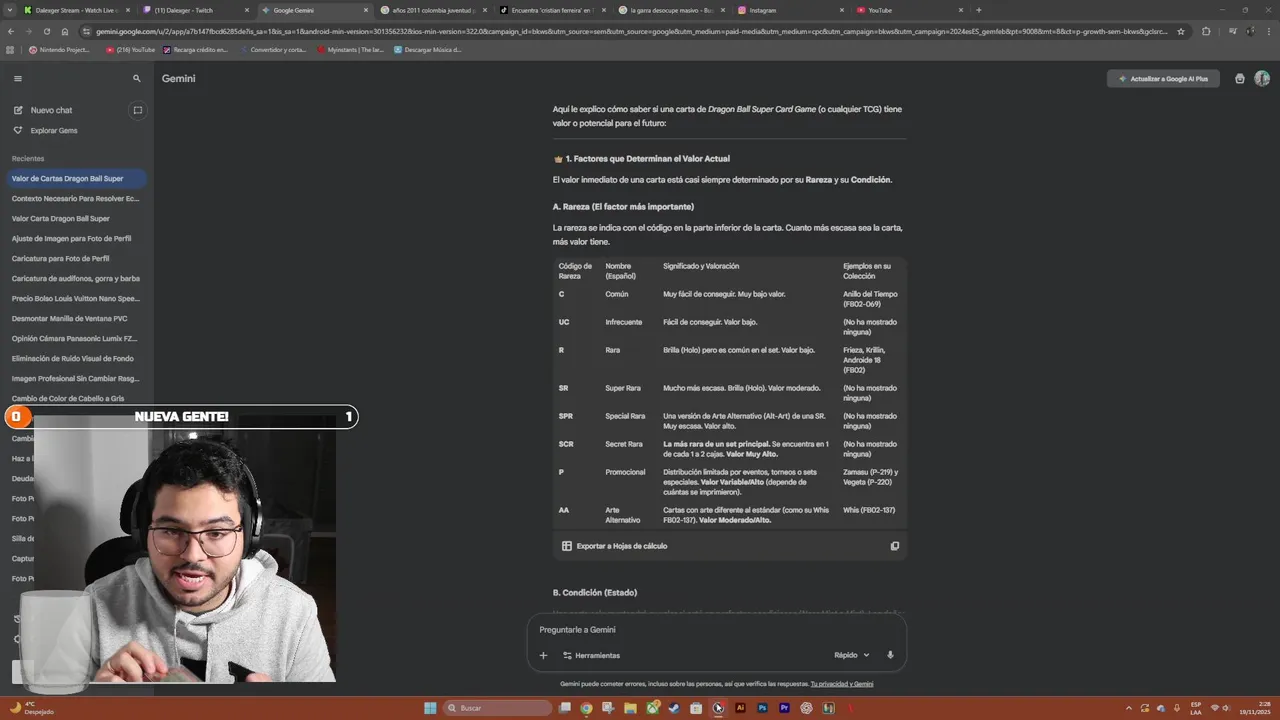Open chat Valor Carta Dragon Ball Super

[74, 218]
